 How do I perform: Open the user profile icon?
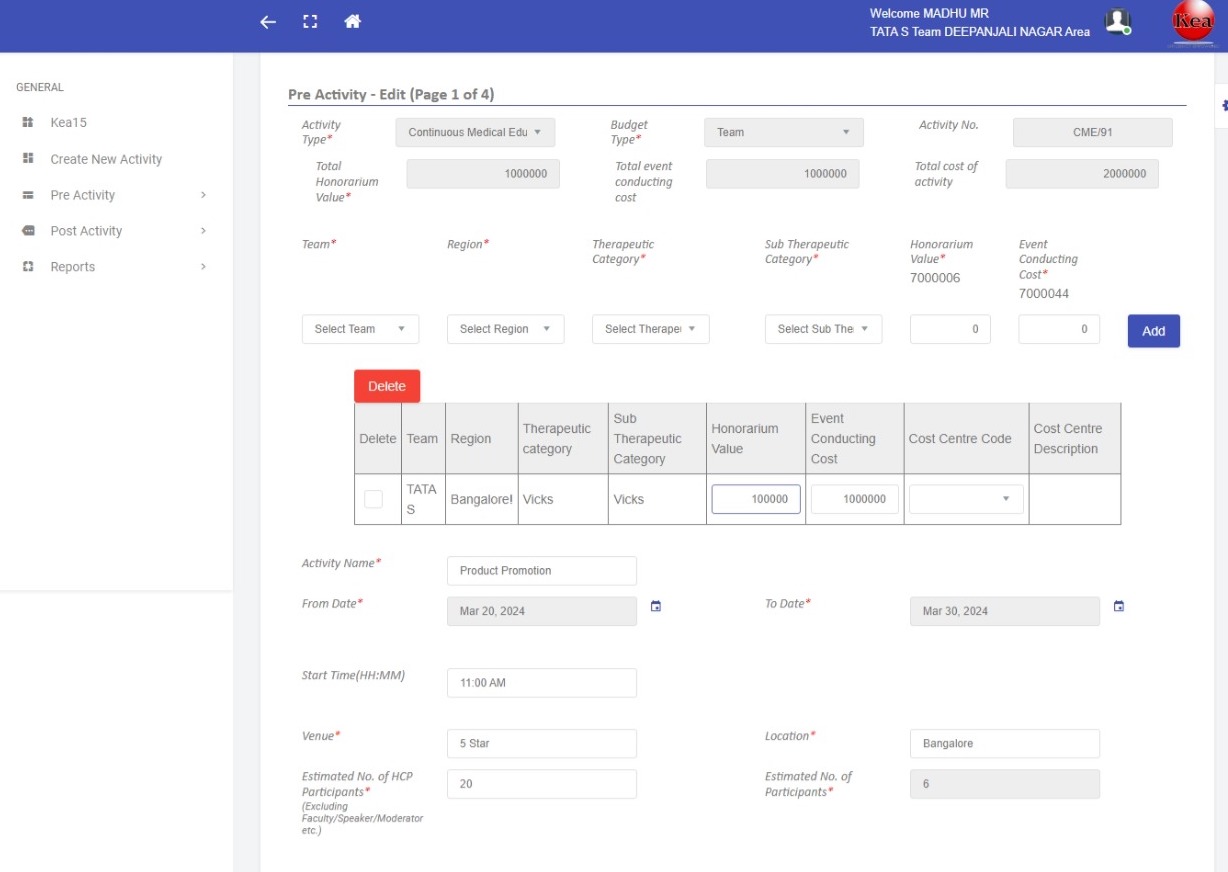pyautogui.click(x=1118, y=21)
